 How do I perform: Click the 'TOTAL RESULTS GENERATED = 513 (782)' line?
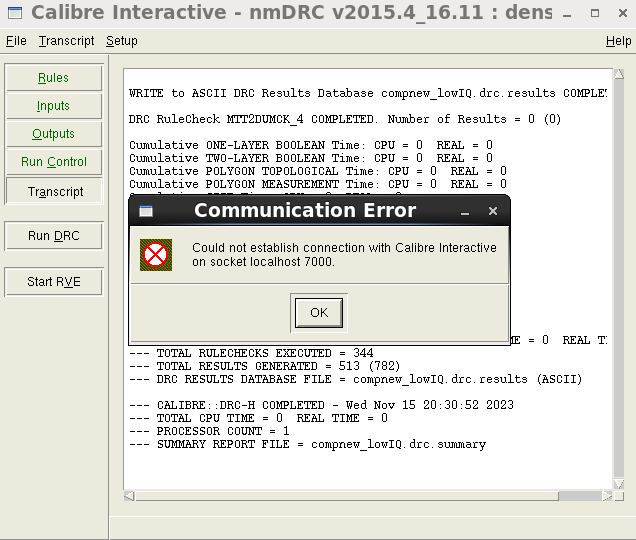coord(264,366)
